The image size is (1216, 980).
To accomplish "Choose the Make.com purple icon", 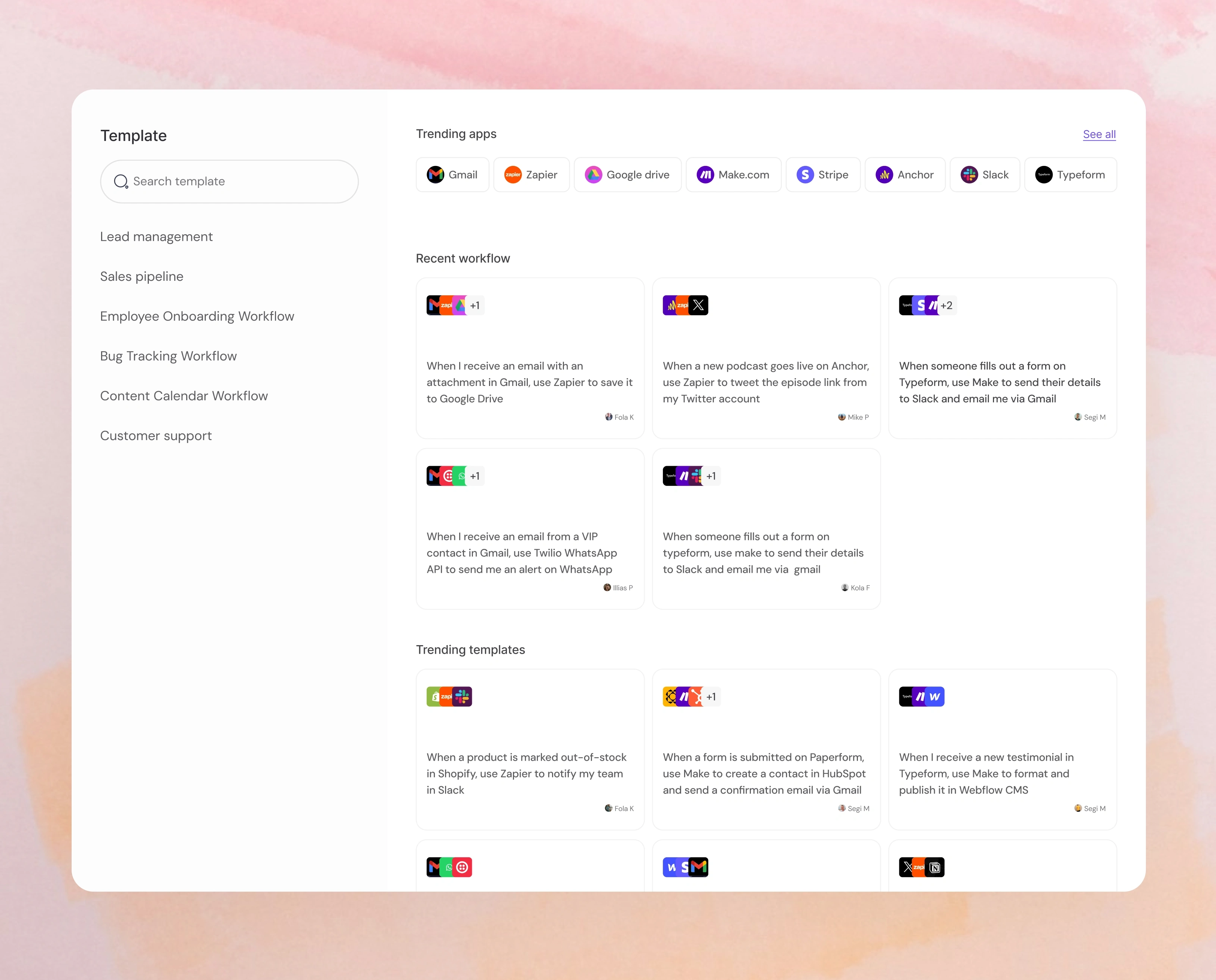I will pos(705,175).
